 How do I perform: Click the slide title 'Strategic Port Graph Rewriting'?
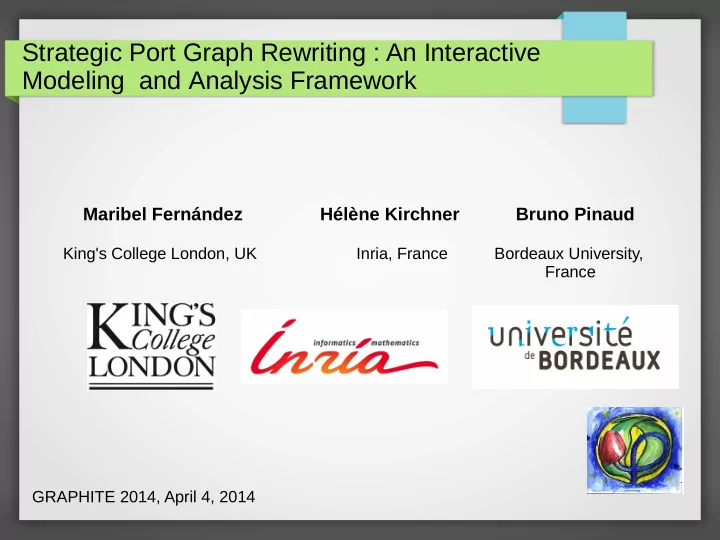281,66
